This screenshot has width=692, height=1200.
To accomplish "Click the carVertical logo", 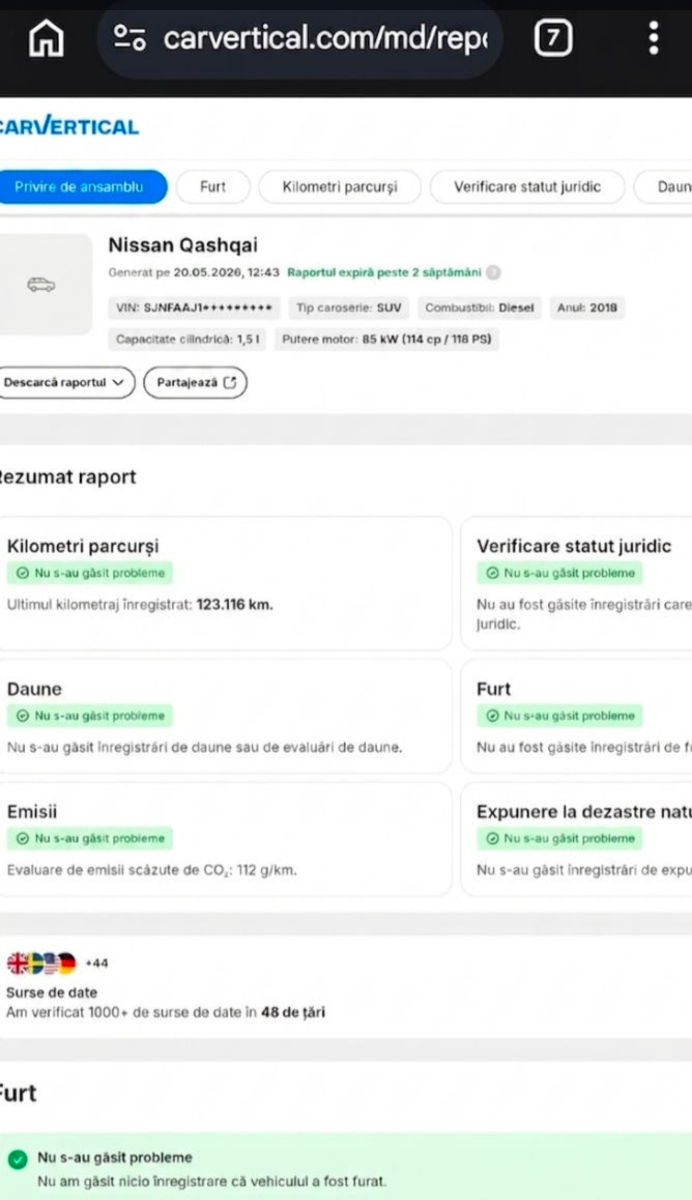I will [x=68, y=126].
